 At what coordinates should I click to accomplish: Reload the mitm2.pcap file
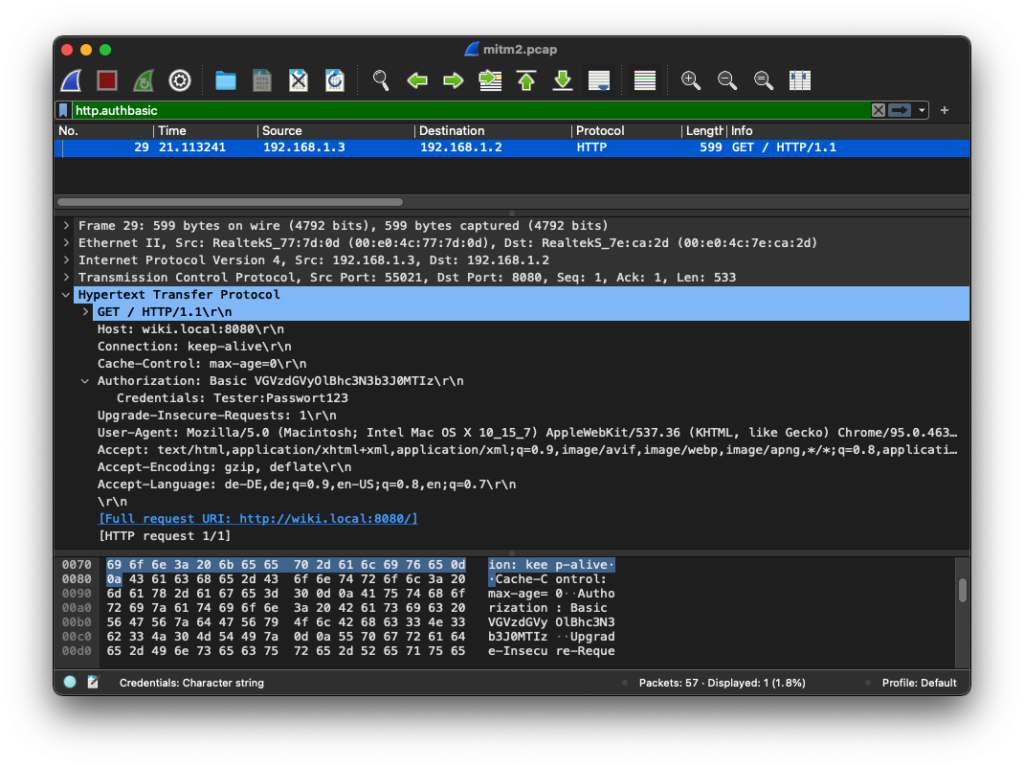[x=334, y=80]
